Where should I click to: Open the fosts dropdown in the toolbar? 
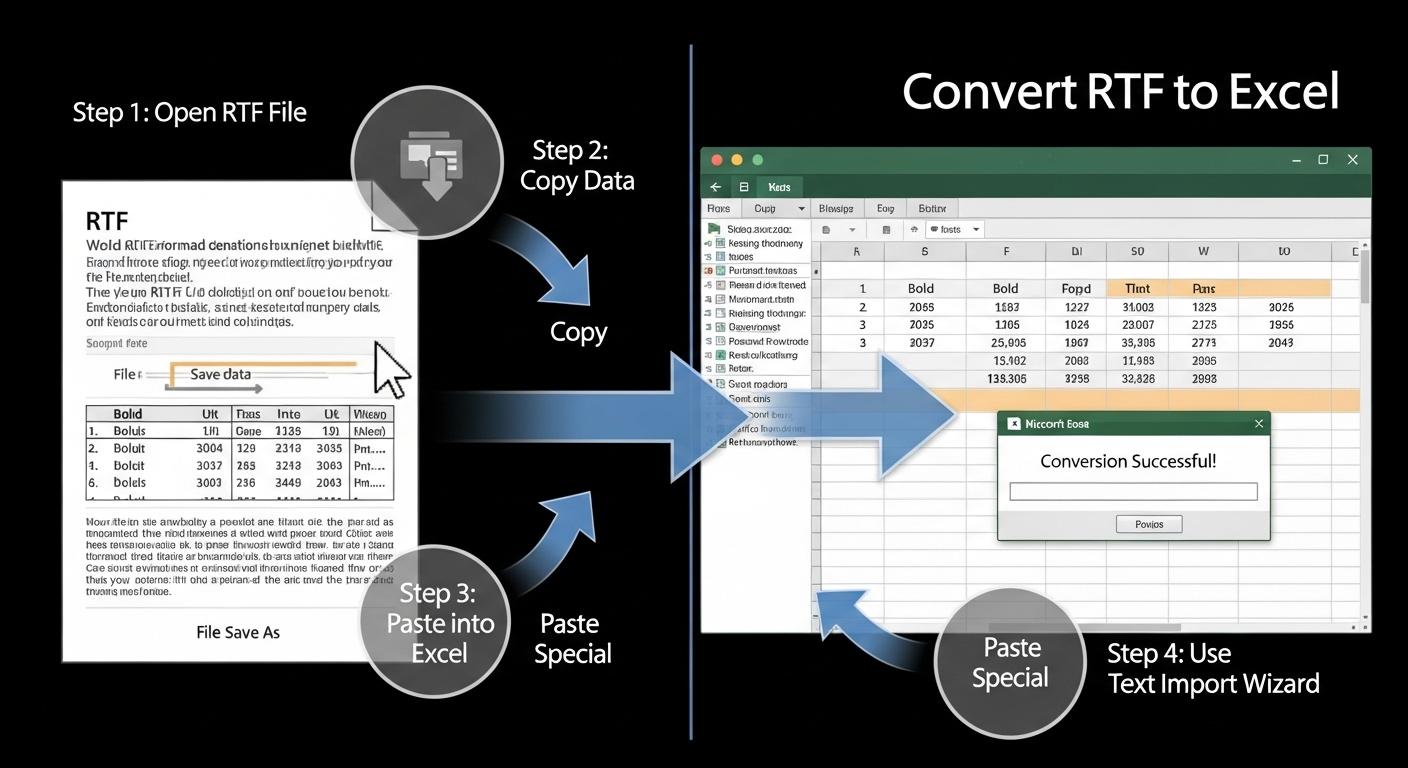coord(976,230)
